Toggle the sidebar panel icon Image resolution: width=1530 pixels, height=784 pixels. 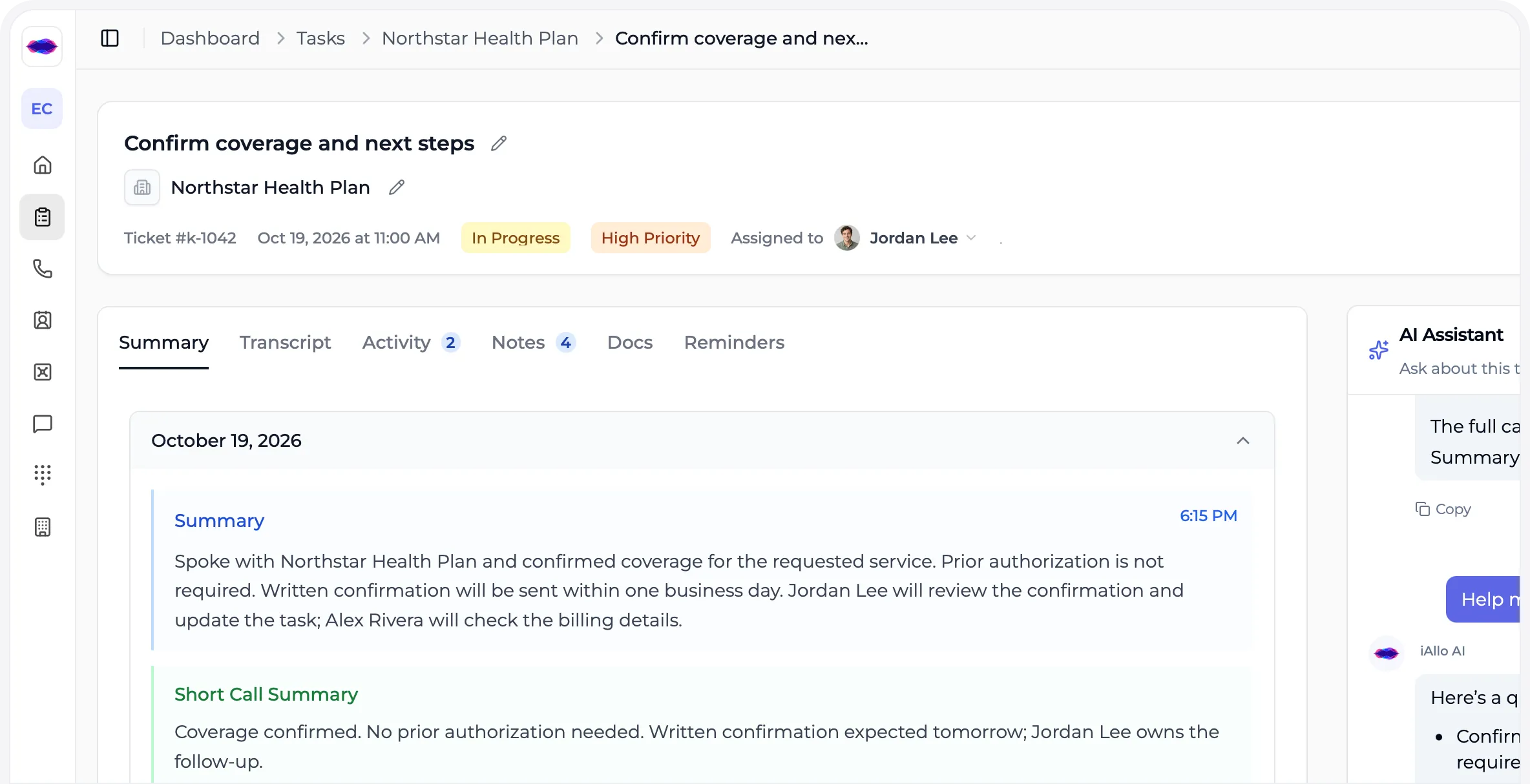tap(110, 38)
